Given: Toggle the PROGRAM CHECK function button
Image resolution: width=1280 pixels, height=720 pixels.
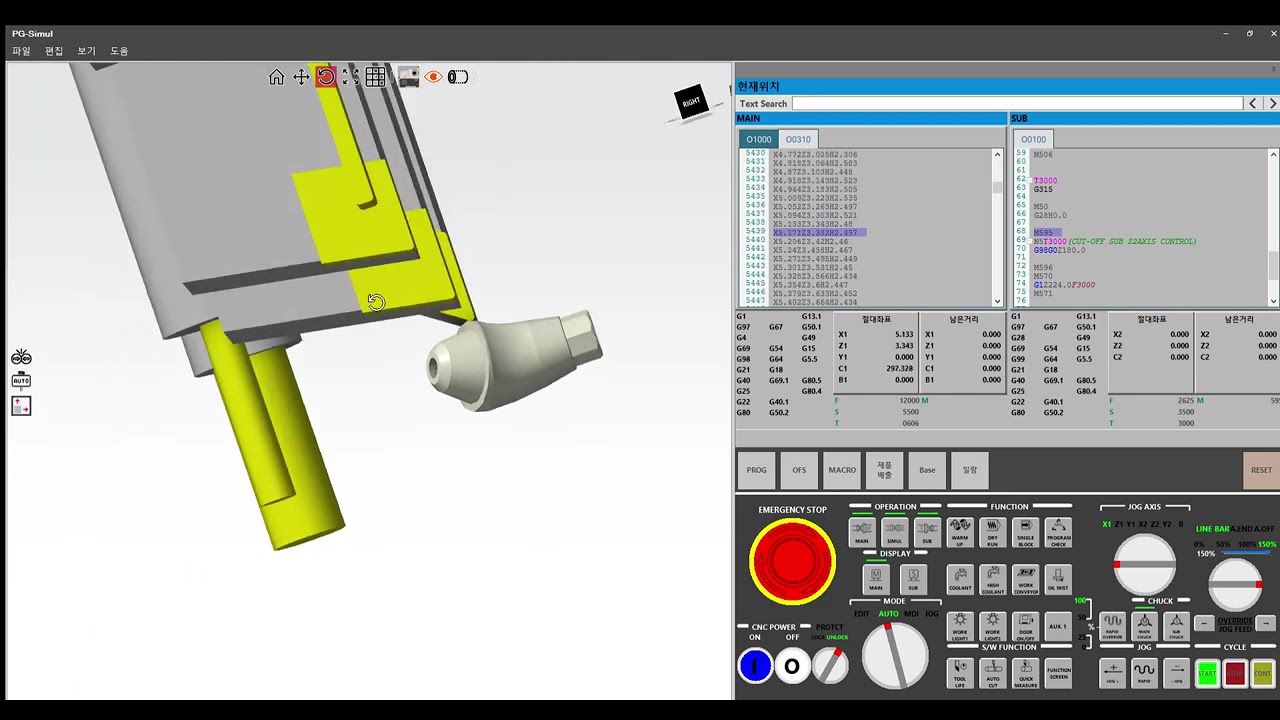Looking at the screenshot, I should 1058,532.
